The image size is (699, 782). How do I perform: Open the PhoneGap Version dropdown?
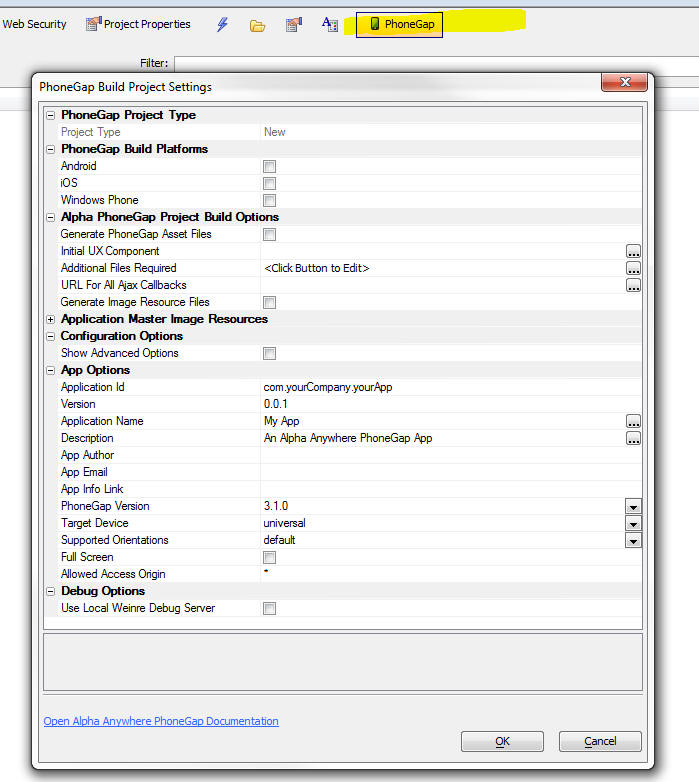633,507
